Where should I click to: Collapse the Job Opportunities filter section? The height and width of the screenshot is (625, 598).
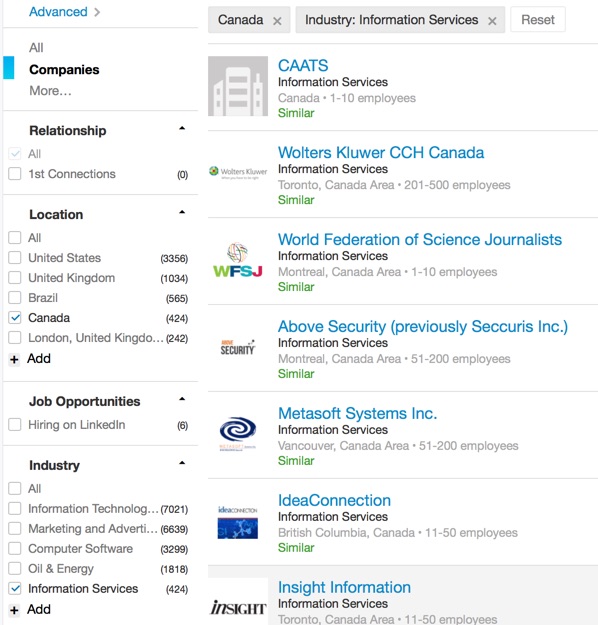click(x=182, y=399)
